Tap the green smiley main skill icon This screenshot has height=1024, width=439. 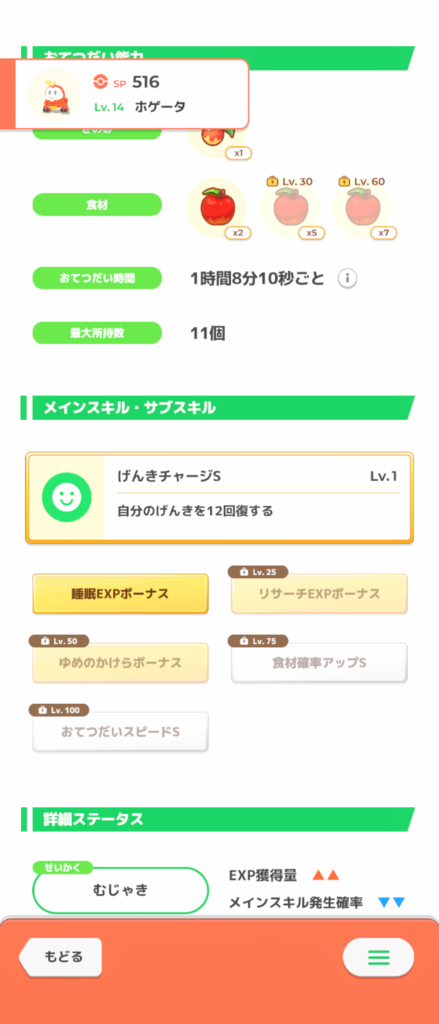coord(65,498)
